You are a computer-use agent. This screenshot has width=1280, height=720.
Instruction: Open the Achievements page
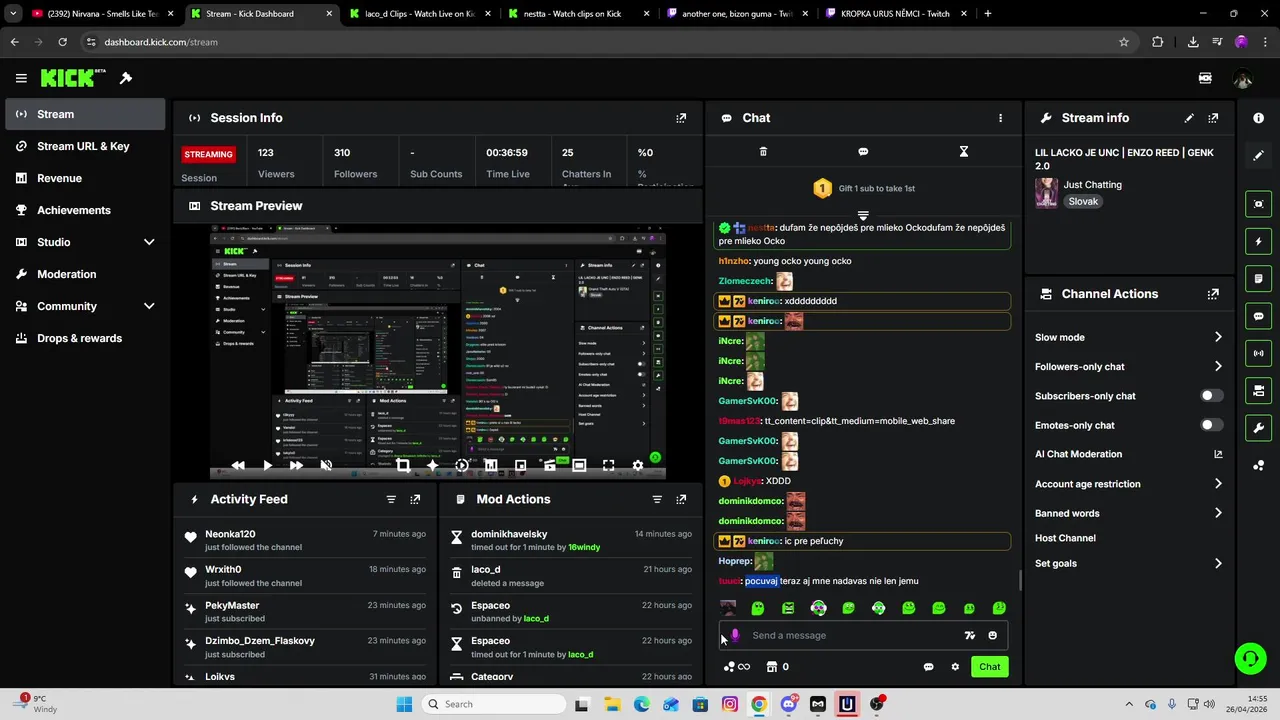[85, 210]
